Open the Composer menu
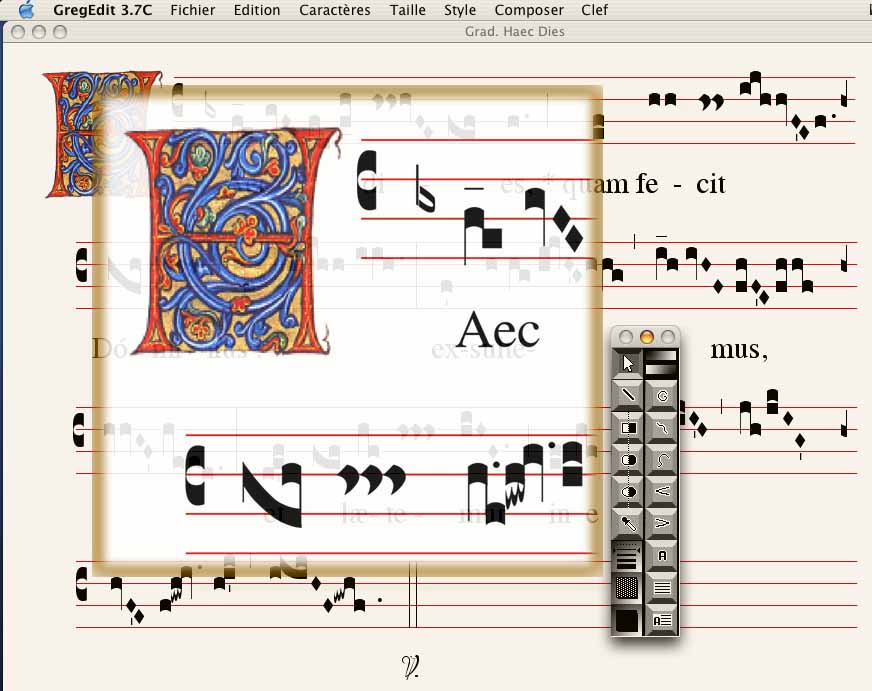 529,10
